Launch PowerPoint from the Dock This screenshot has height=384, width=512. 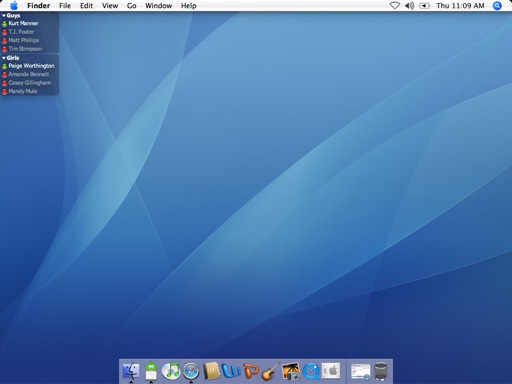pos(251,371)
